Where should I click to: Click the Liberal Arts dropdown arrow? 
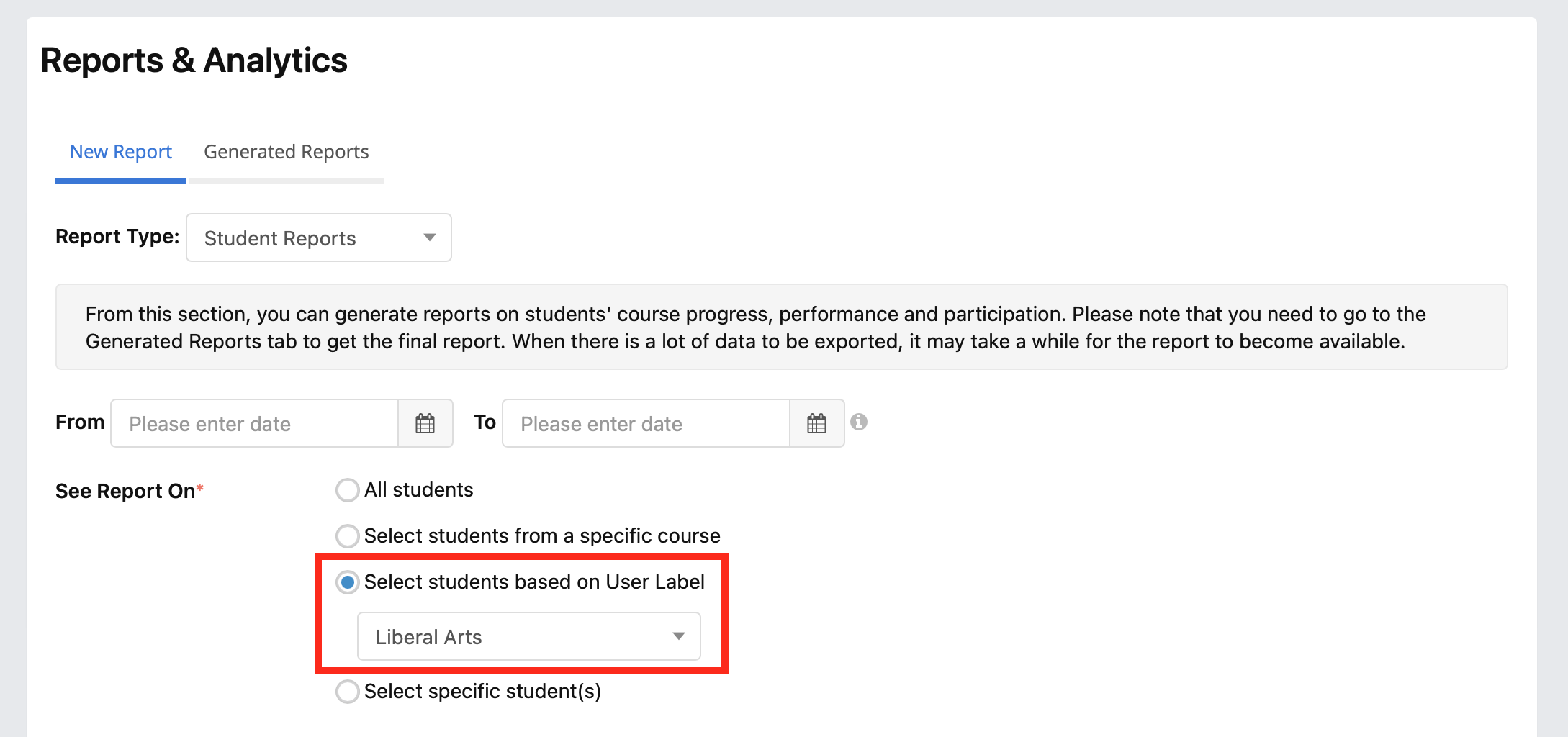click(x=678, y=636)
